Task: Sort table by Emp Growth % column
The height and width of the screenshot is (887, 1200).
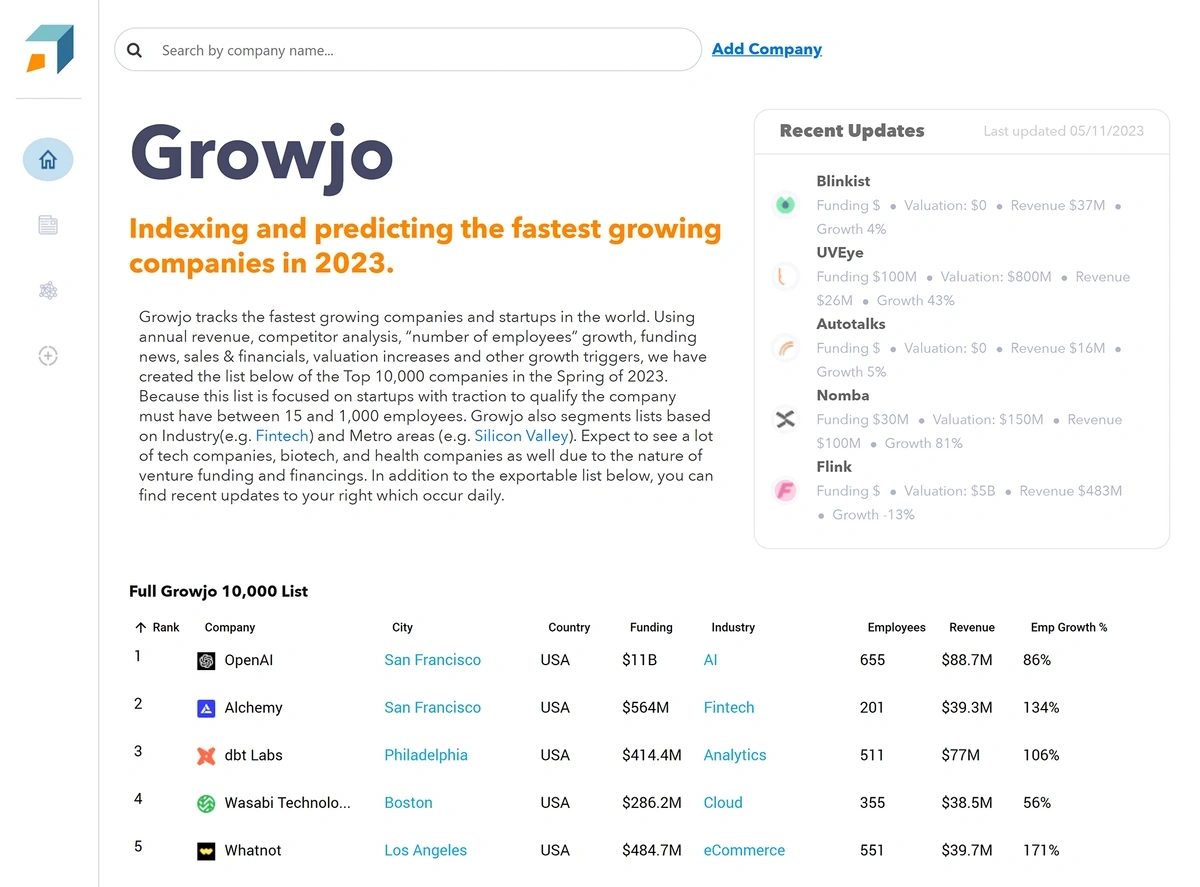Action: 1069,628
